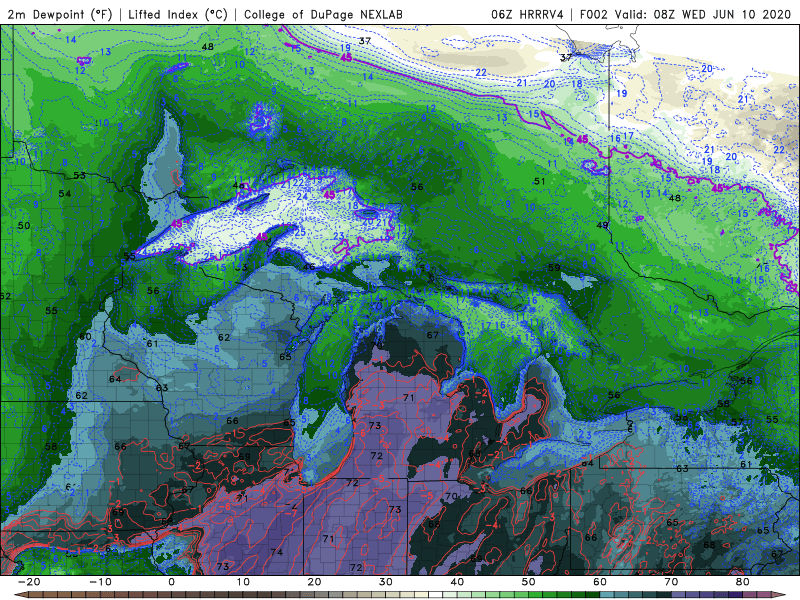
Task: Click the 'Lifted Index (°C)' header label
Action: coord(178,14)
